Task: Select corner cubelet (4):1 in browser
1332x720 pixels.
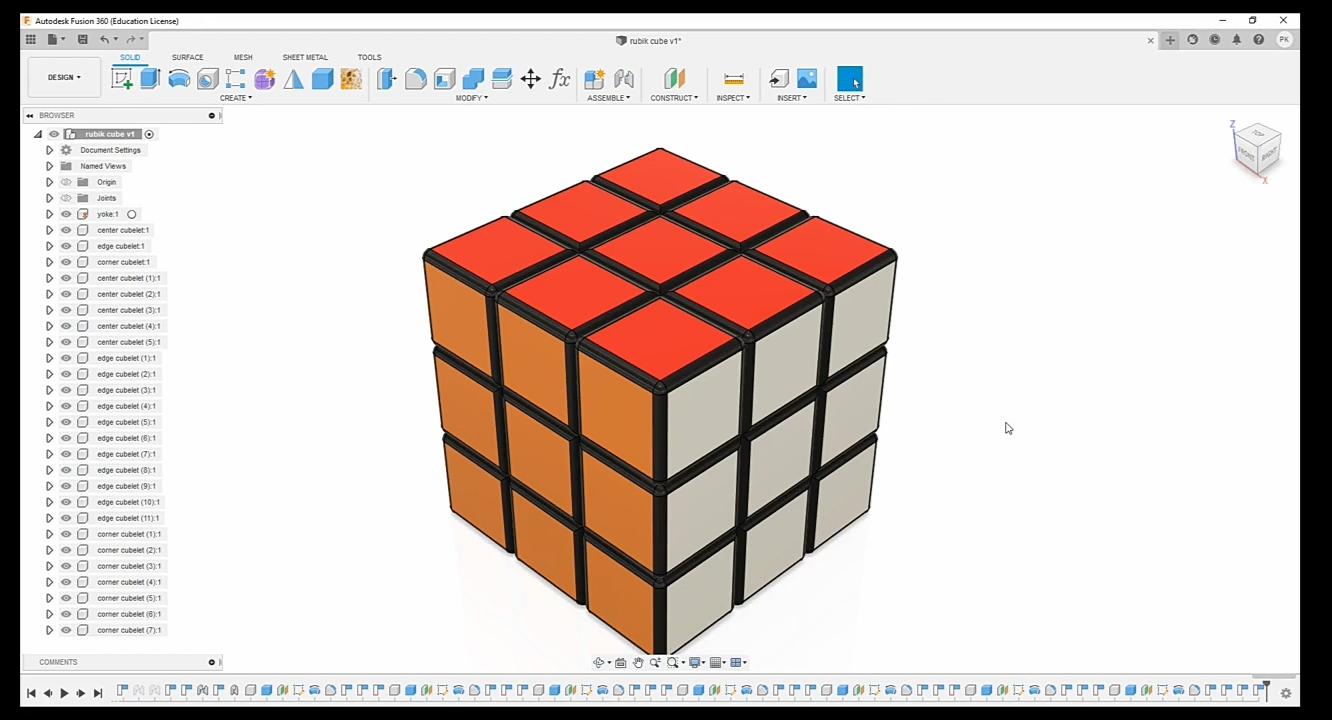Action: (129, 582)
